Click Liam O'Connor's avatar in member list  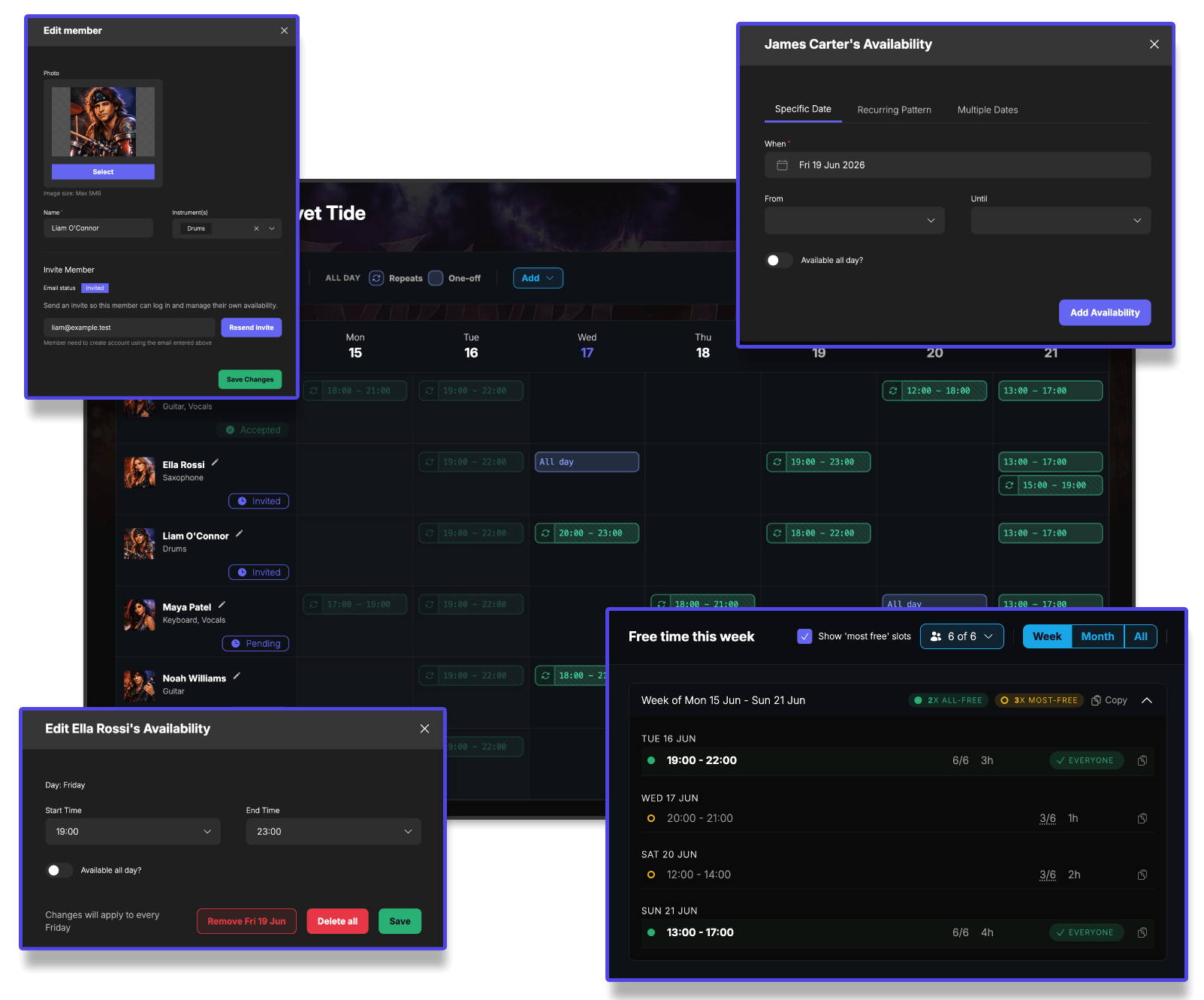(x=140, y=543)
